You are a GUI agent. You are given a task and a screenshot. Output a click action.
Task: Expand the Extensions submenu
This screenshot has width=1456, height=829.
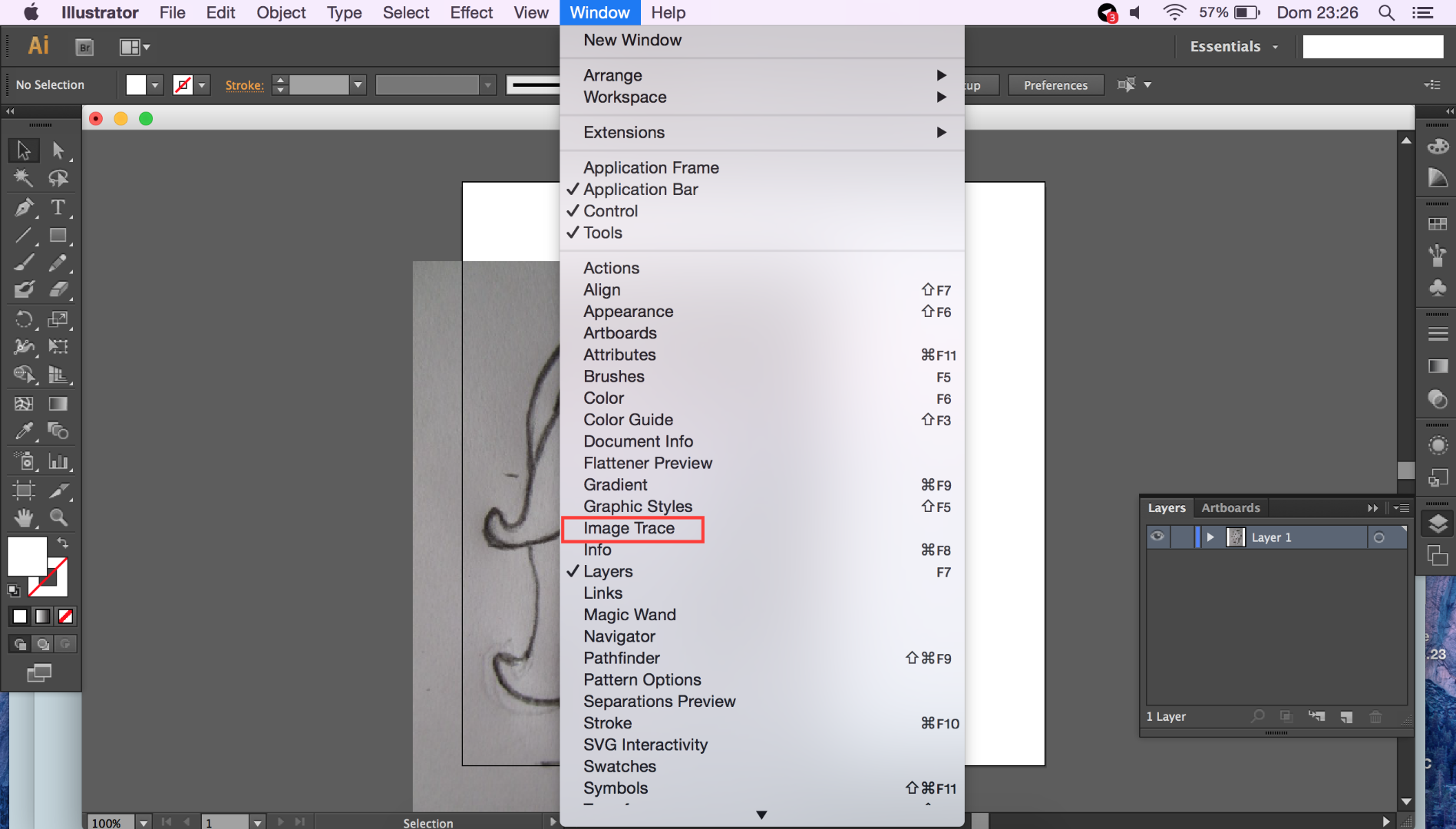pyautogui.click(x=761, y=133)
